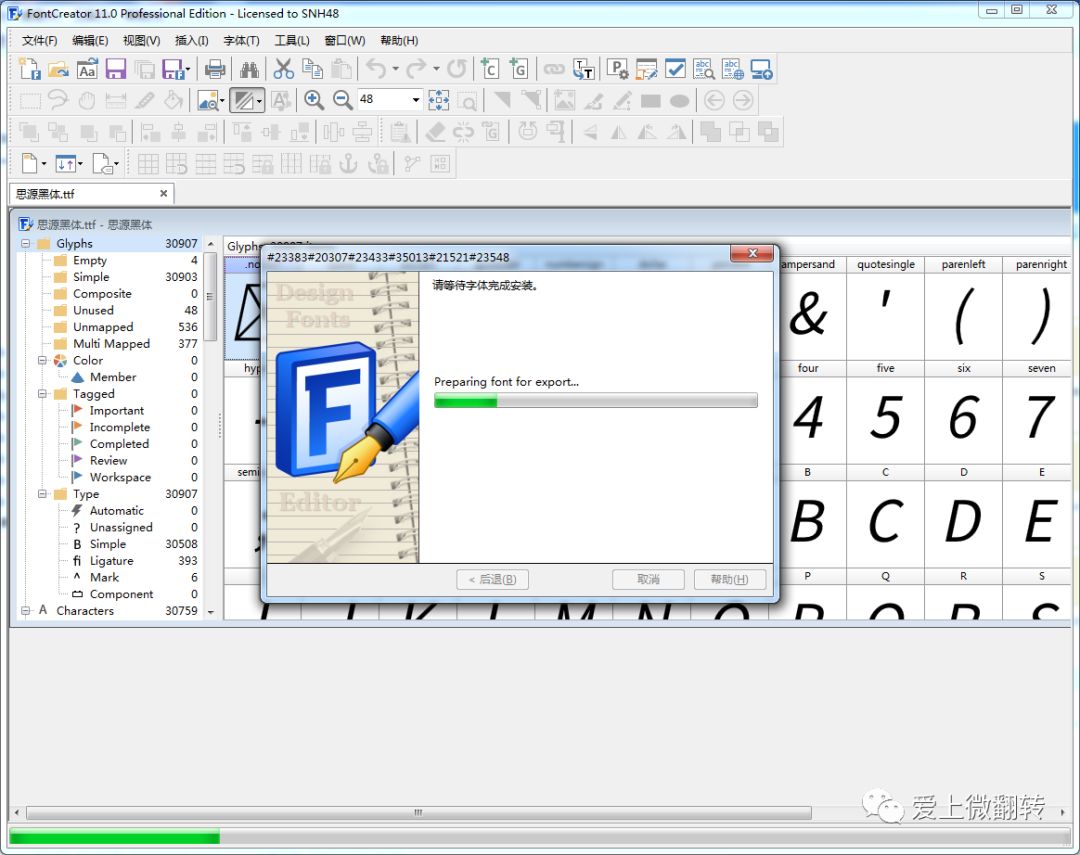Click the Install Font monitor icon
Viewport: 1080px width, 855px height.
point(762,69)
